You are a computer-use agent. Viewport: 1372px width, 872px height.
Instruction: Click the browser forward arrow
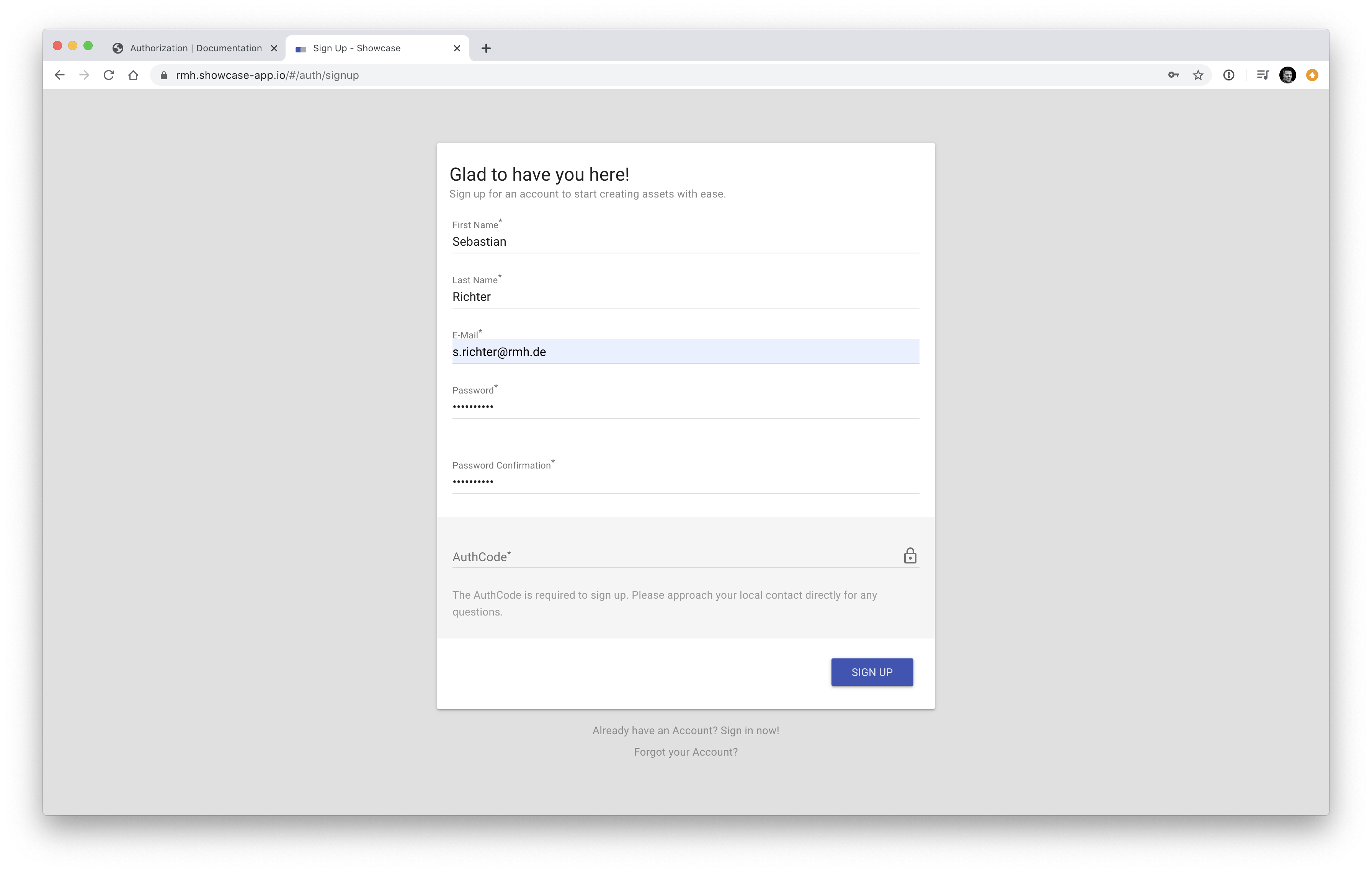click(x=84, y=75)
